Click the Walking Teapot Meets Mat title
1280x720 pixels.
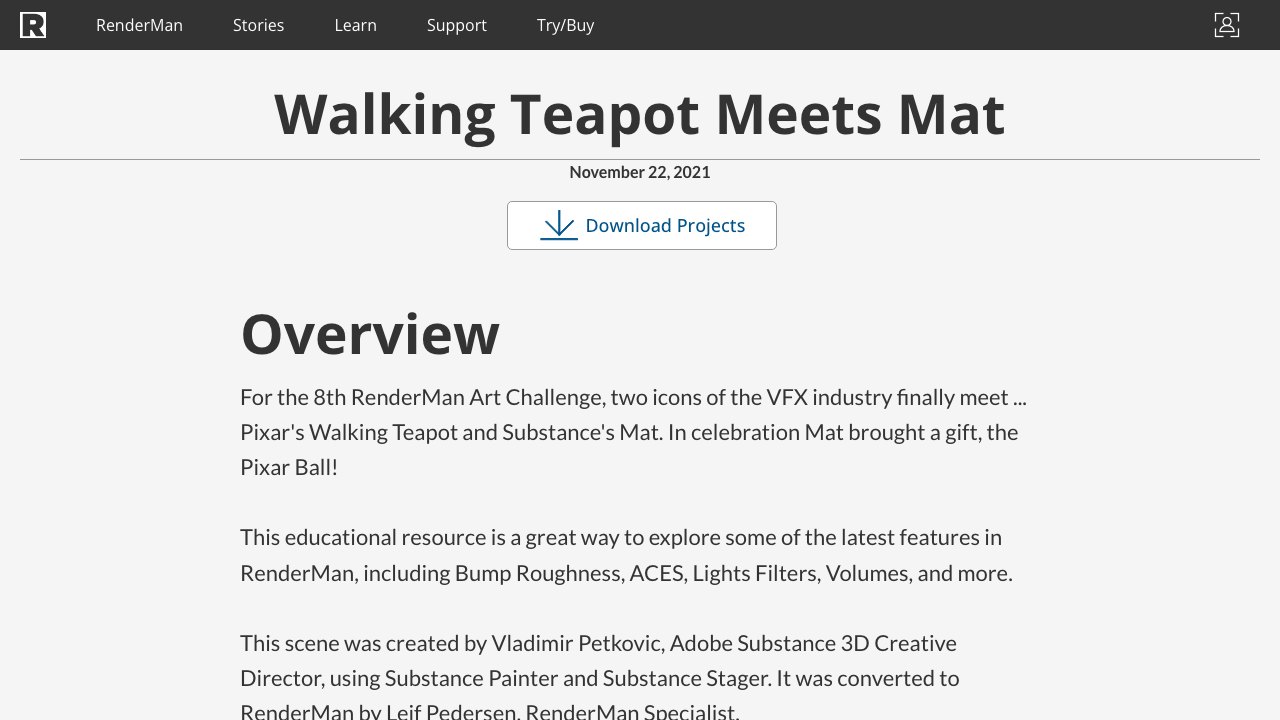pyautogui.click(x=640, y=114)
